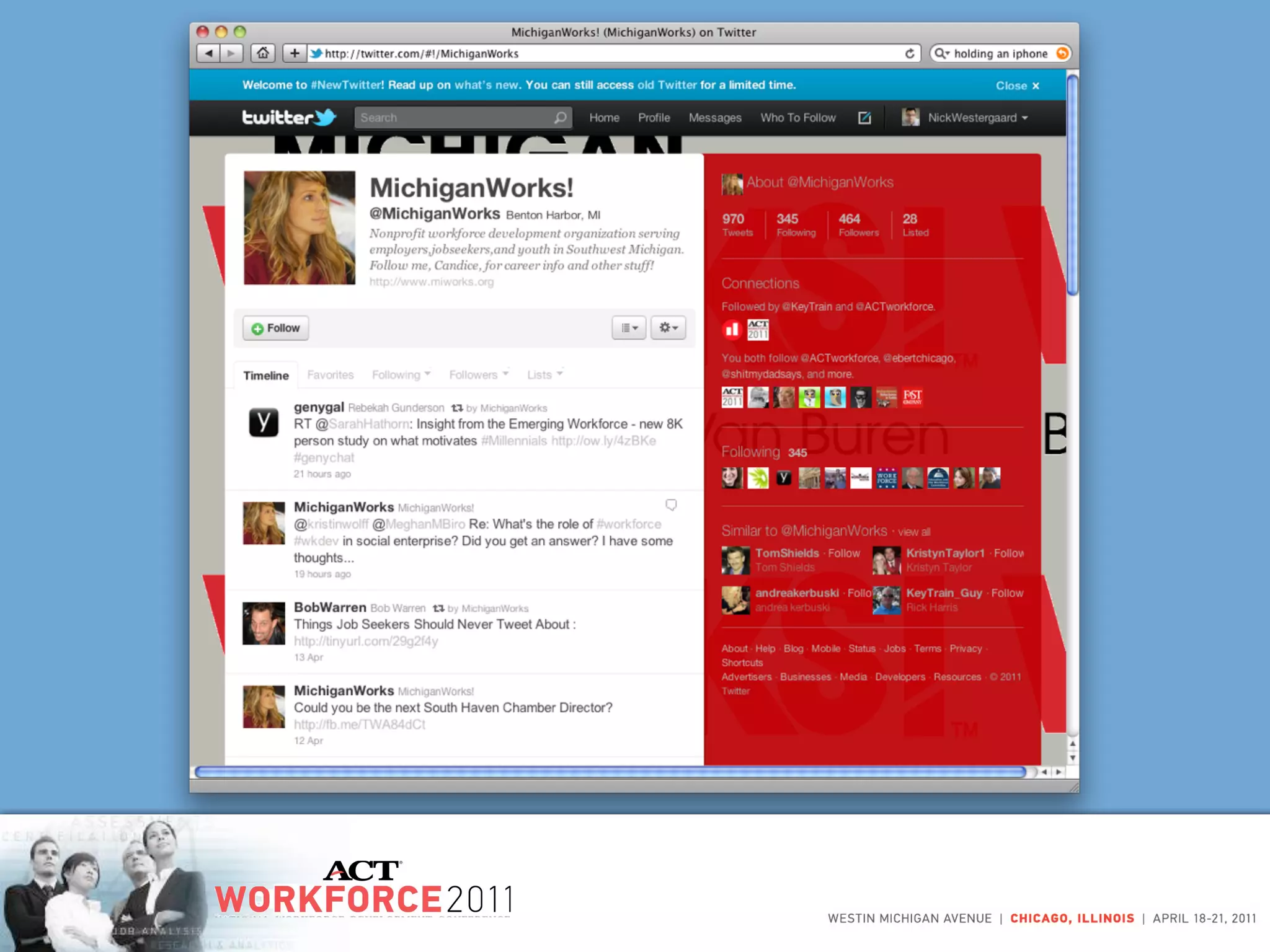Open the search engine magnifier menu

tap(942, 53)
